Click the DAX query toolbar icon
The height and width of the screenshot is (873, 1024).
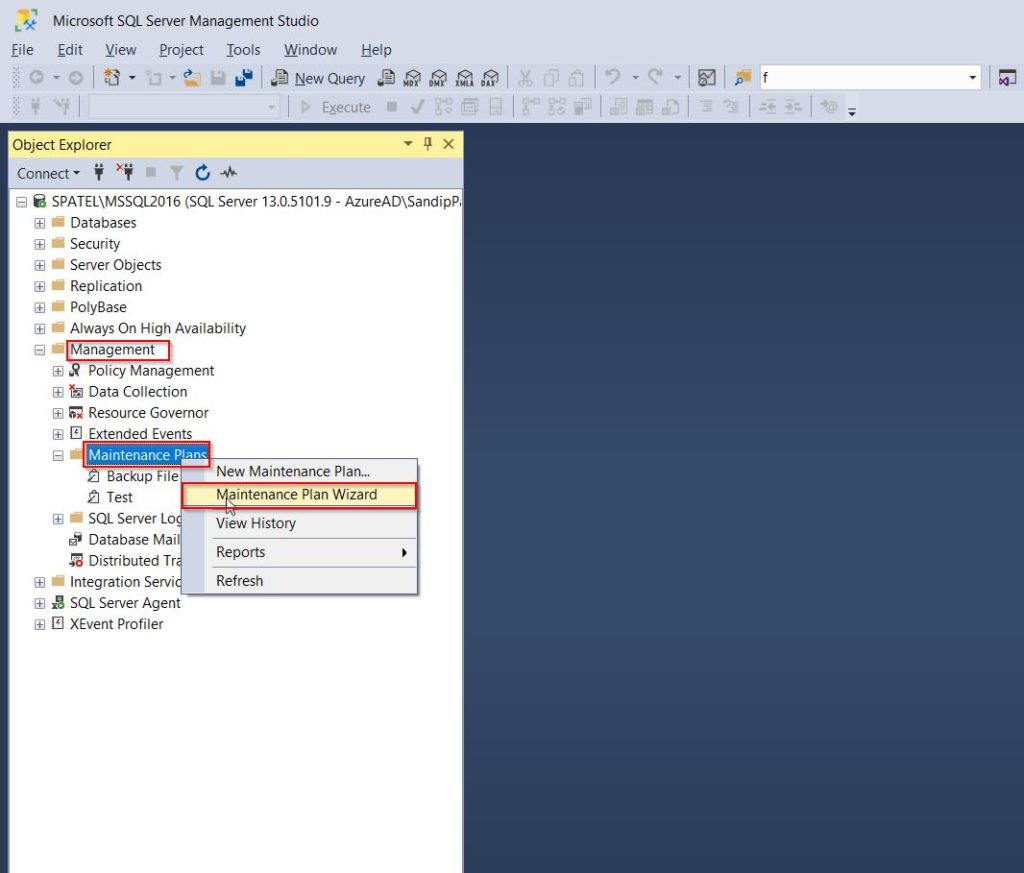tap(490, 78)
